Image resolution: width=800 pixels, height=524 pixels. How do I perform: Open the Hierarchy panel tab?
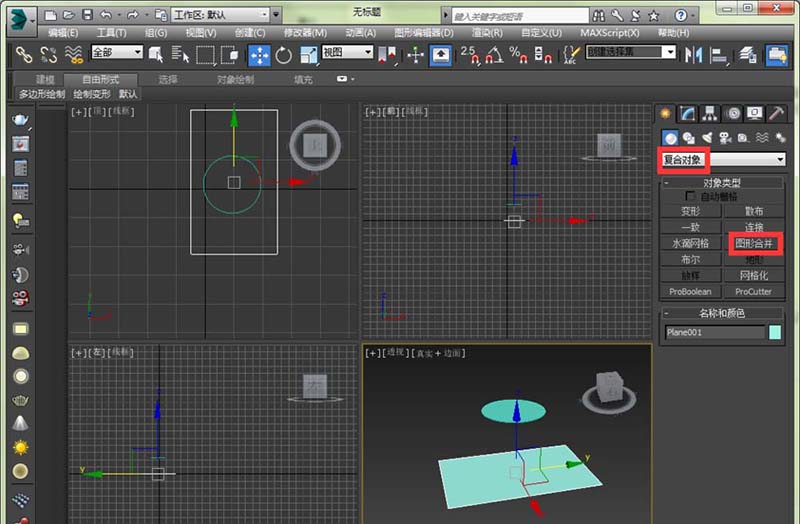pos(710,113)
